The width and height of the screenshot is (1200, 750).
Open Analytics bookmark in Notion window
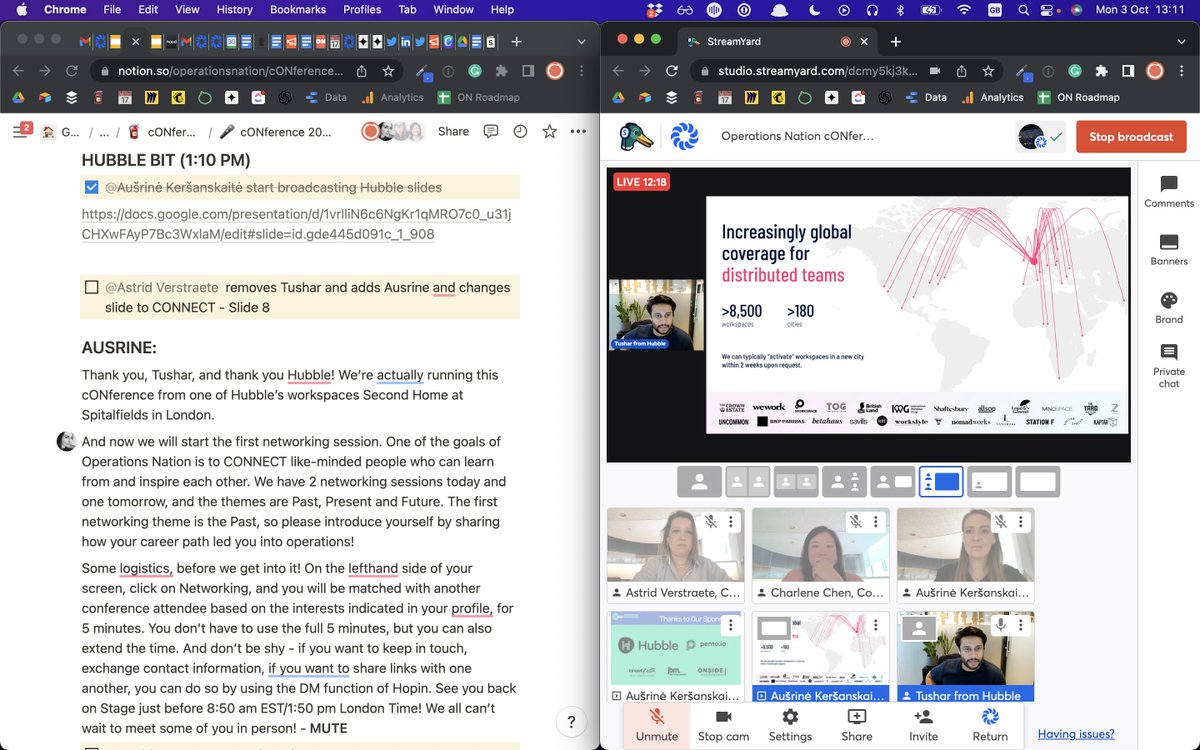392,97
